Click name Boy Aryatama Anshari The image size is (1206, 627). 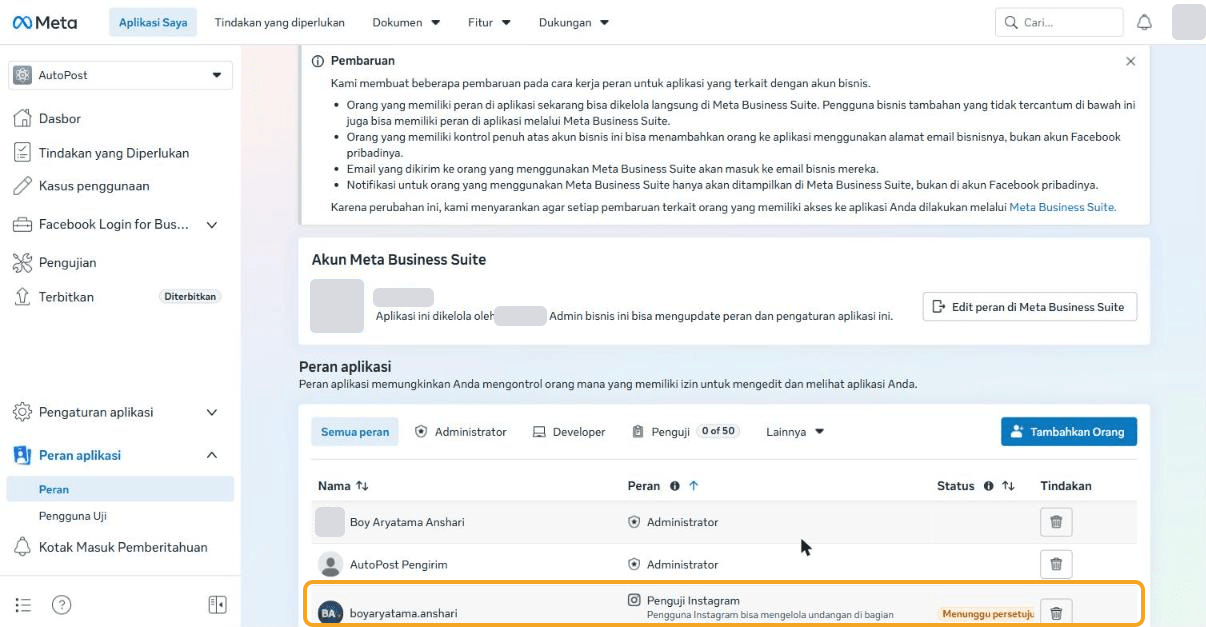(x=407, y=522)
